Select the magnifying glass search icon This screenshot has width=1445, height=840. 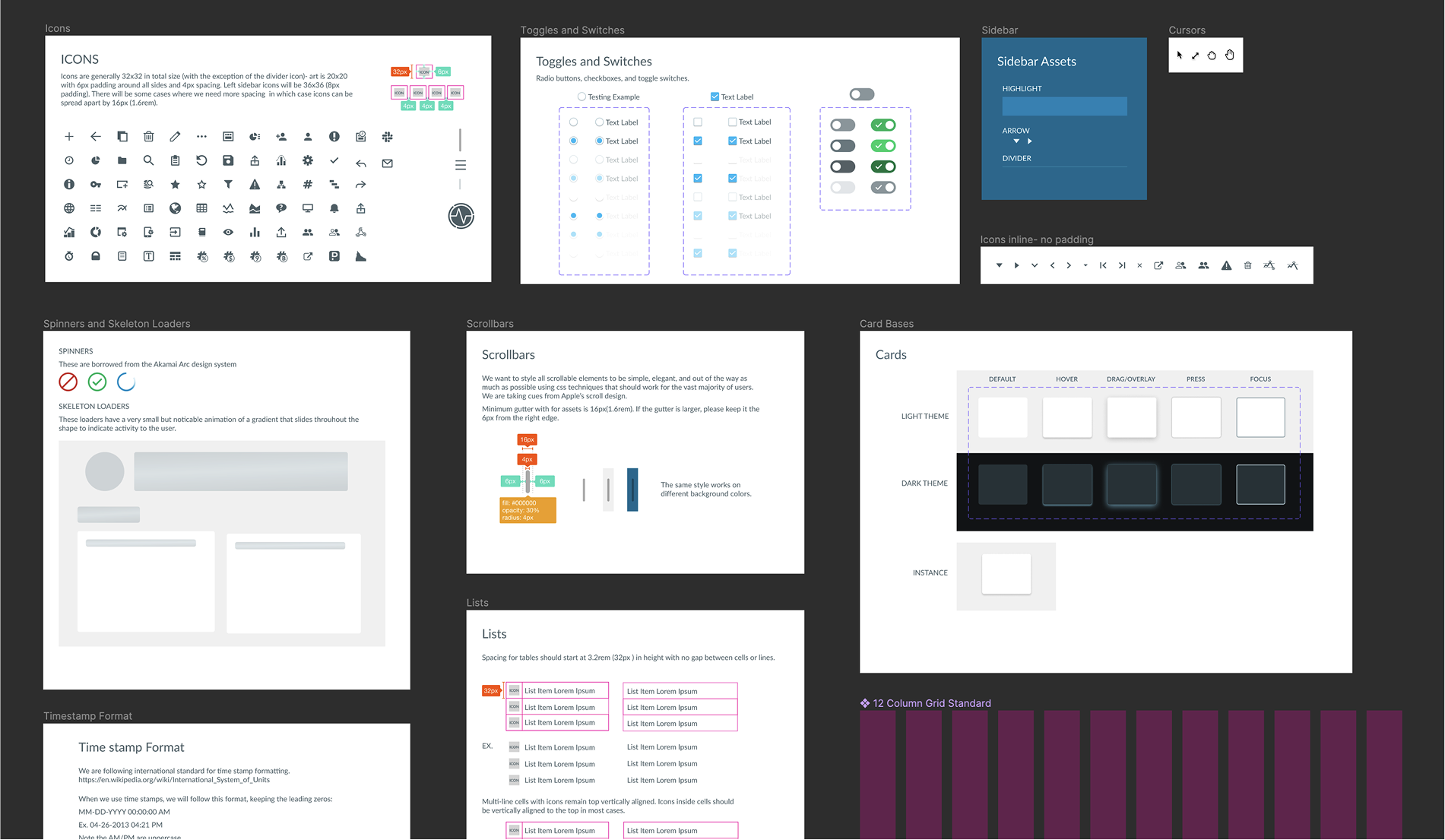pos(149,161)
